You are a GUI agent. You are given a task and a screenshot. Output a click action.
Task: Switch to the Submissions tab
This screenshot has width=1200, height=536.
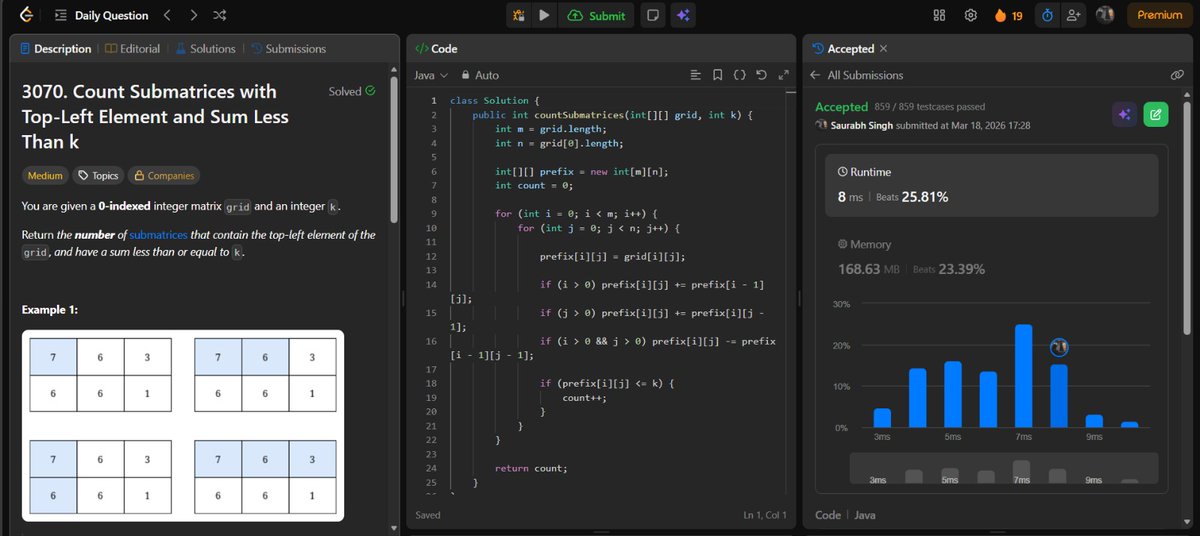[x=289, y=48]
